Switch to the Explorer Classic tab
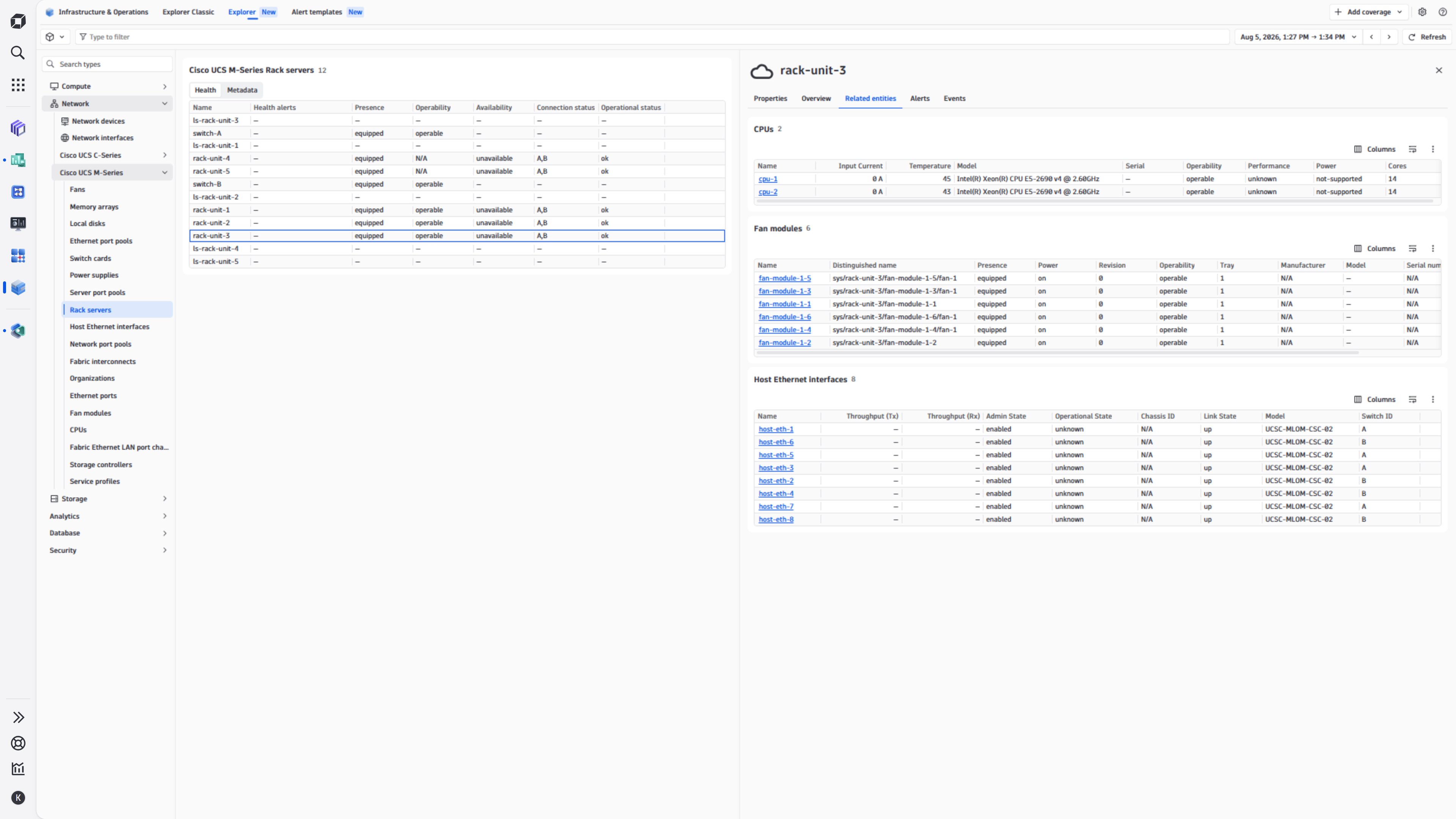Screen dimensions: 1456x819 pos(188,12)
